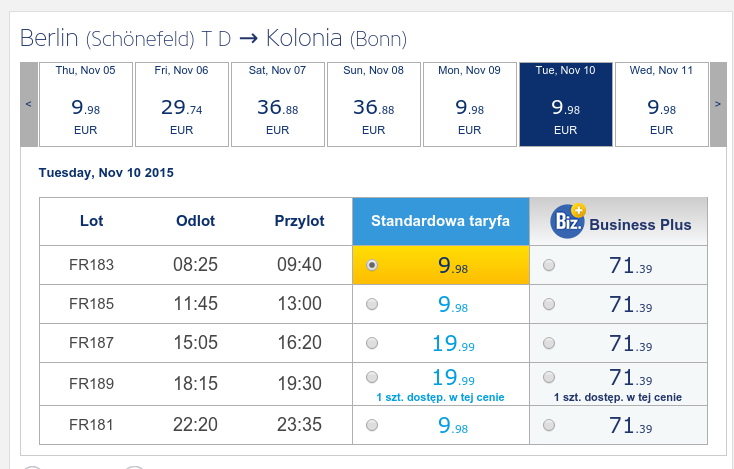Click the Standardowa taryfa column header
Screen dimensions: 734x469
click(x=440, y=221)
